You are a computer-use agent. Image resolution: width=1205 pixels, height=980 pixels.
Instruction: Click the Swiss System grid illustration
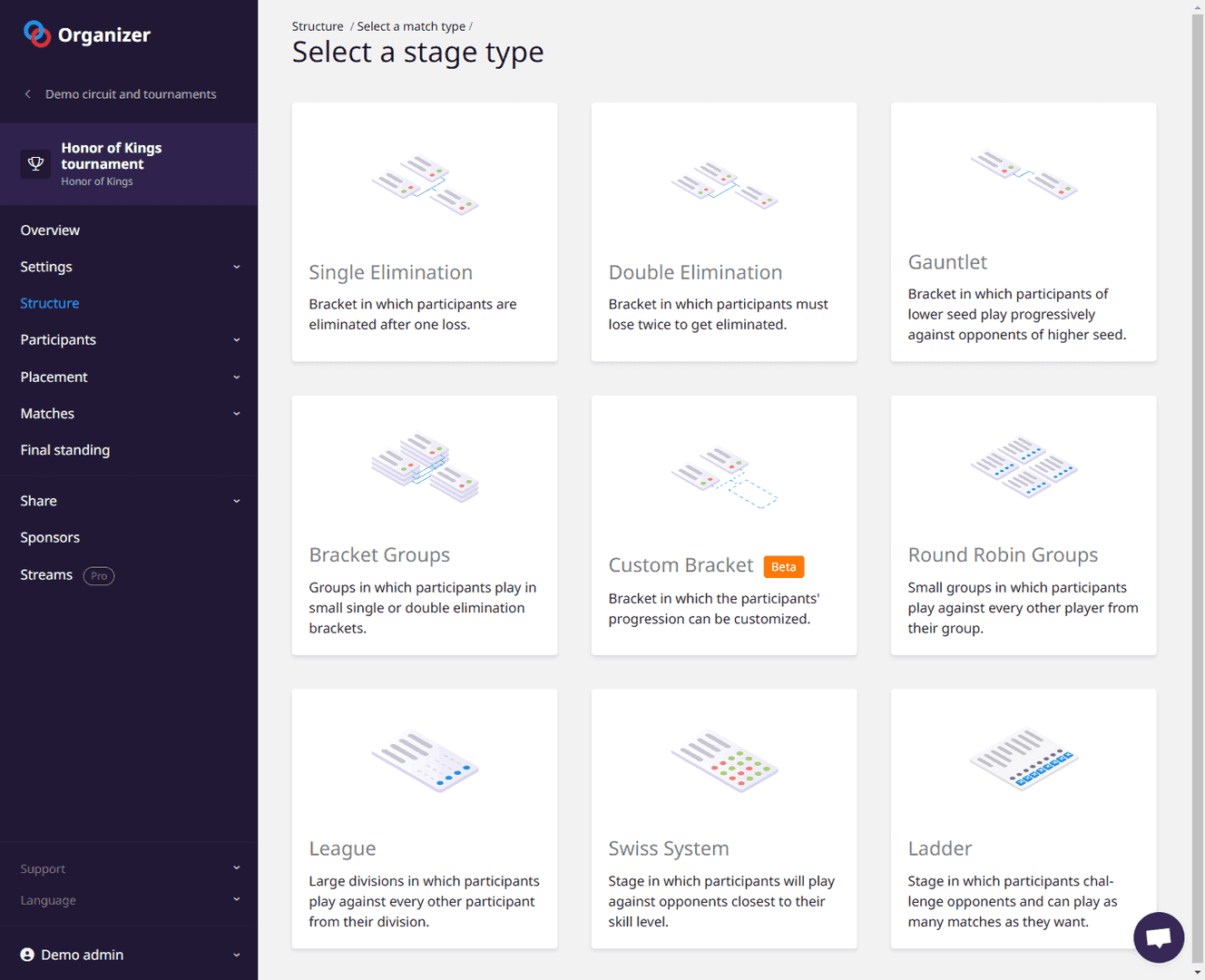(x=724, y=761)
